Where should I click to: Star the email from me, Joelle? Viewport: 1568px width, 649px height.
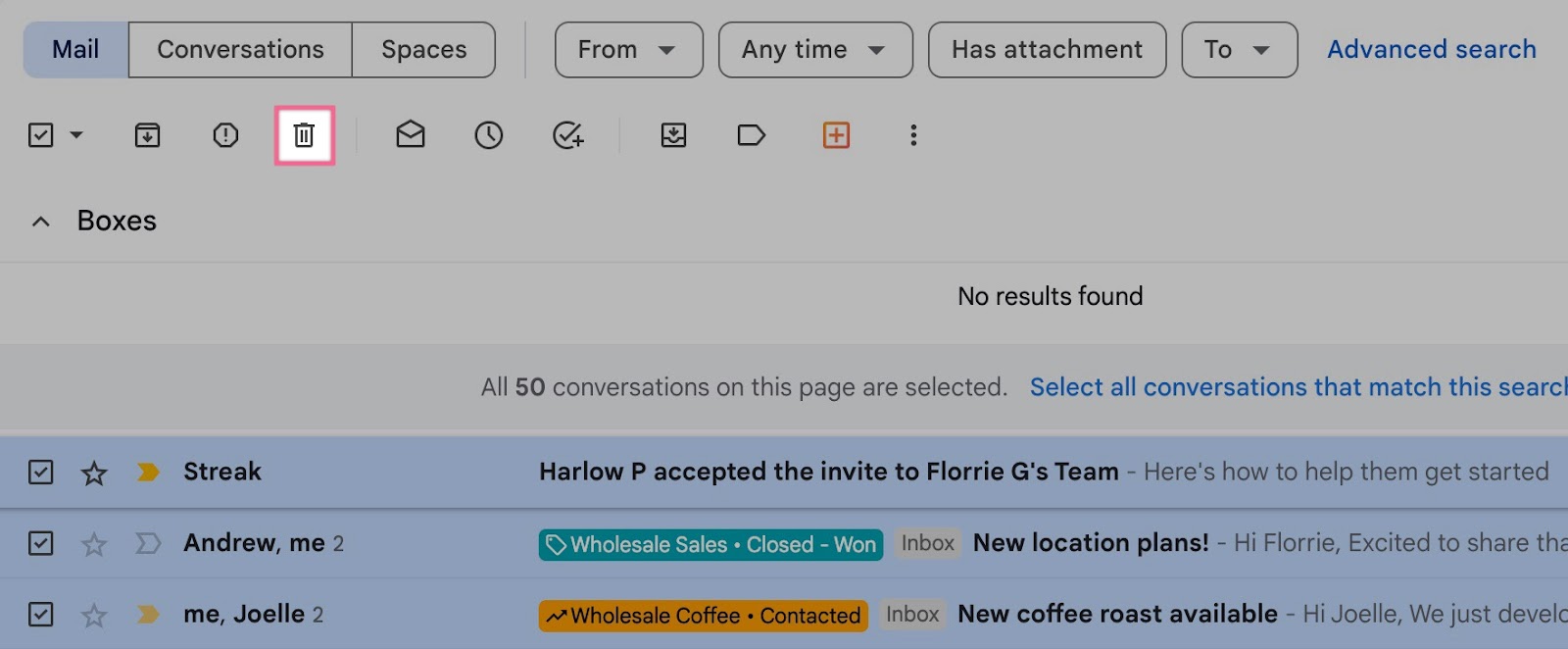tap(93, 614)
